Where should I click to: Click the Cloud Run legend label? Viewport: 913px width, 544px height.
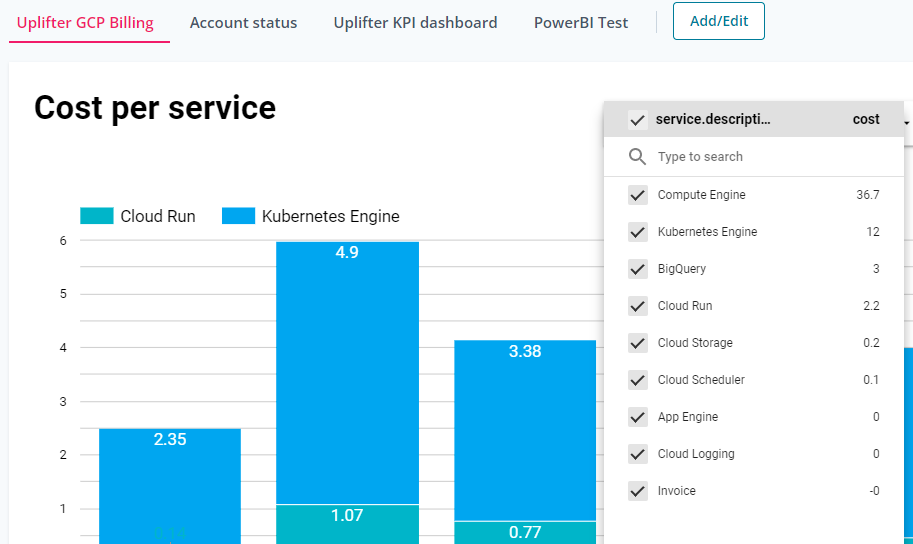tap(158, 216)
